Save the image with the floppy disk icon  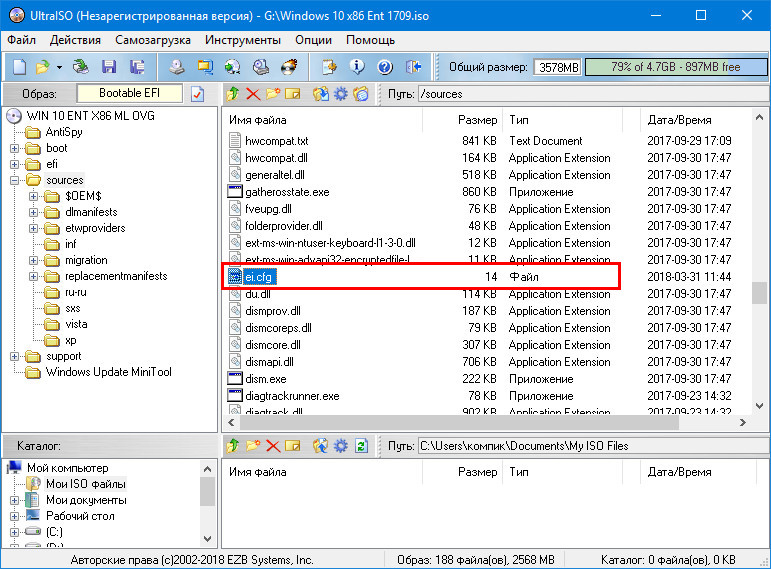(108, 67)
